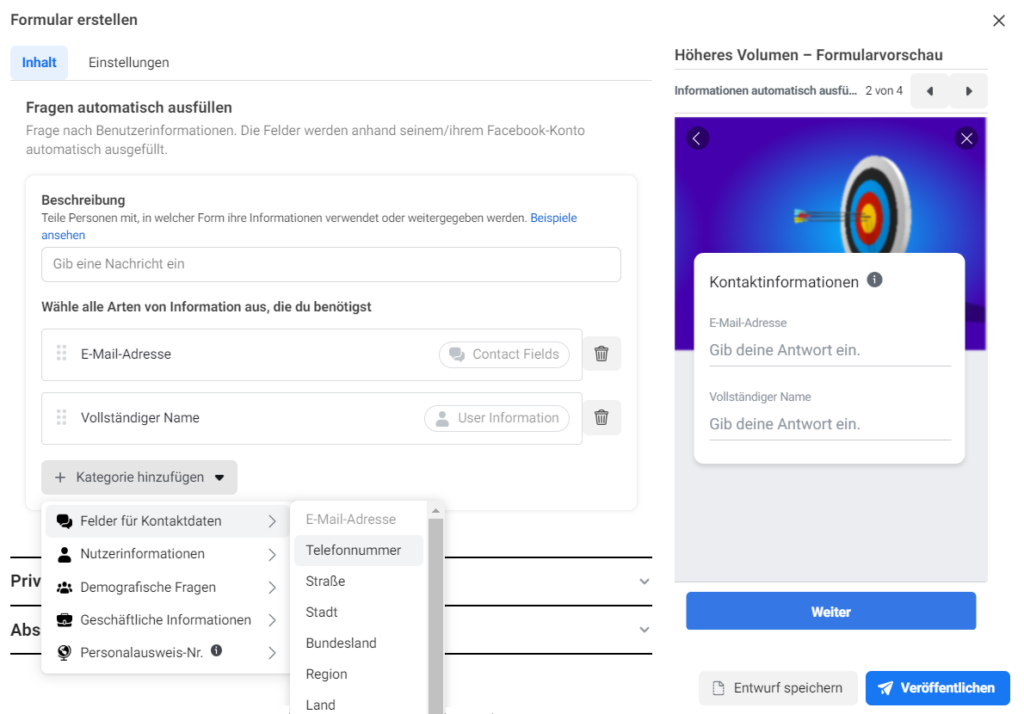Click the Weiter button in preview
The width and height of the screenshot is (1024, 714).
pos(831,611)
